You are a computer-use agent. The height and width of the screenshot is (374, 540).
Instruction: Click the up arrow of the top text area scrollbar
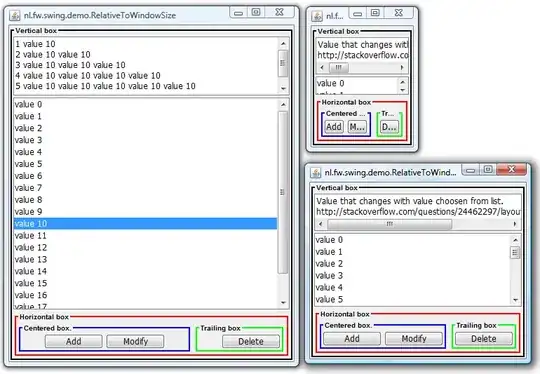coord(283,44)
